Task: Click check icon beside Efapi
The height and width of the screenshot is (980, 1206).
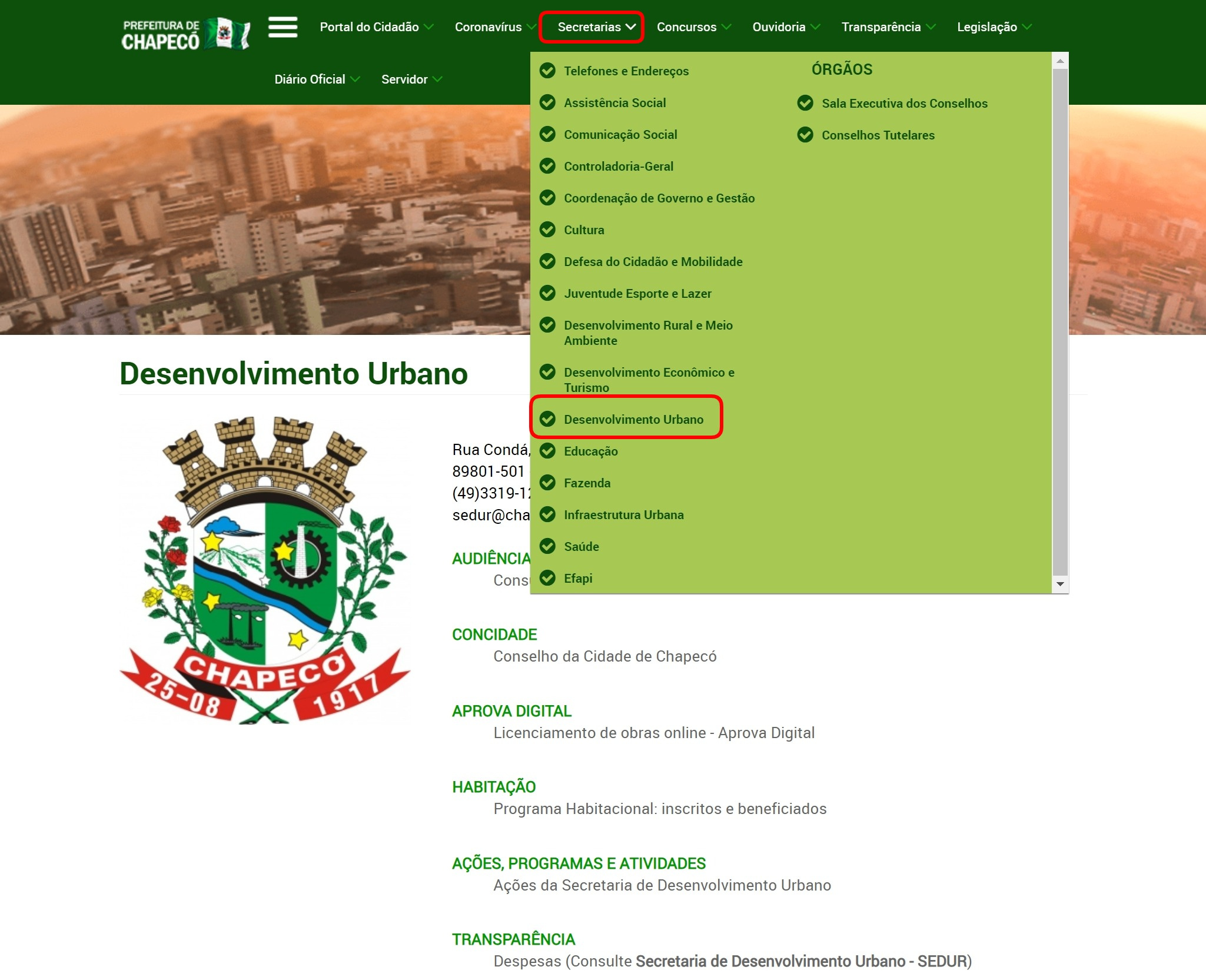Action: (547, 578)
